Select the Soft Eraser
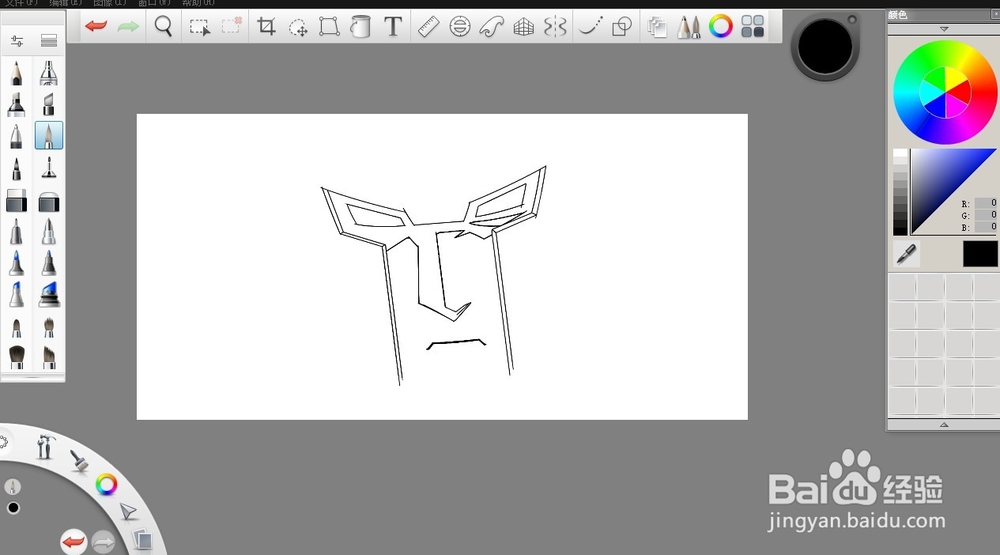Image resolution: width=1000 pixels, height=555 pixels. click(x=48, y=201)
